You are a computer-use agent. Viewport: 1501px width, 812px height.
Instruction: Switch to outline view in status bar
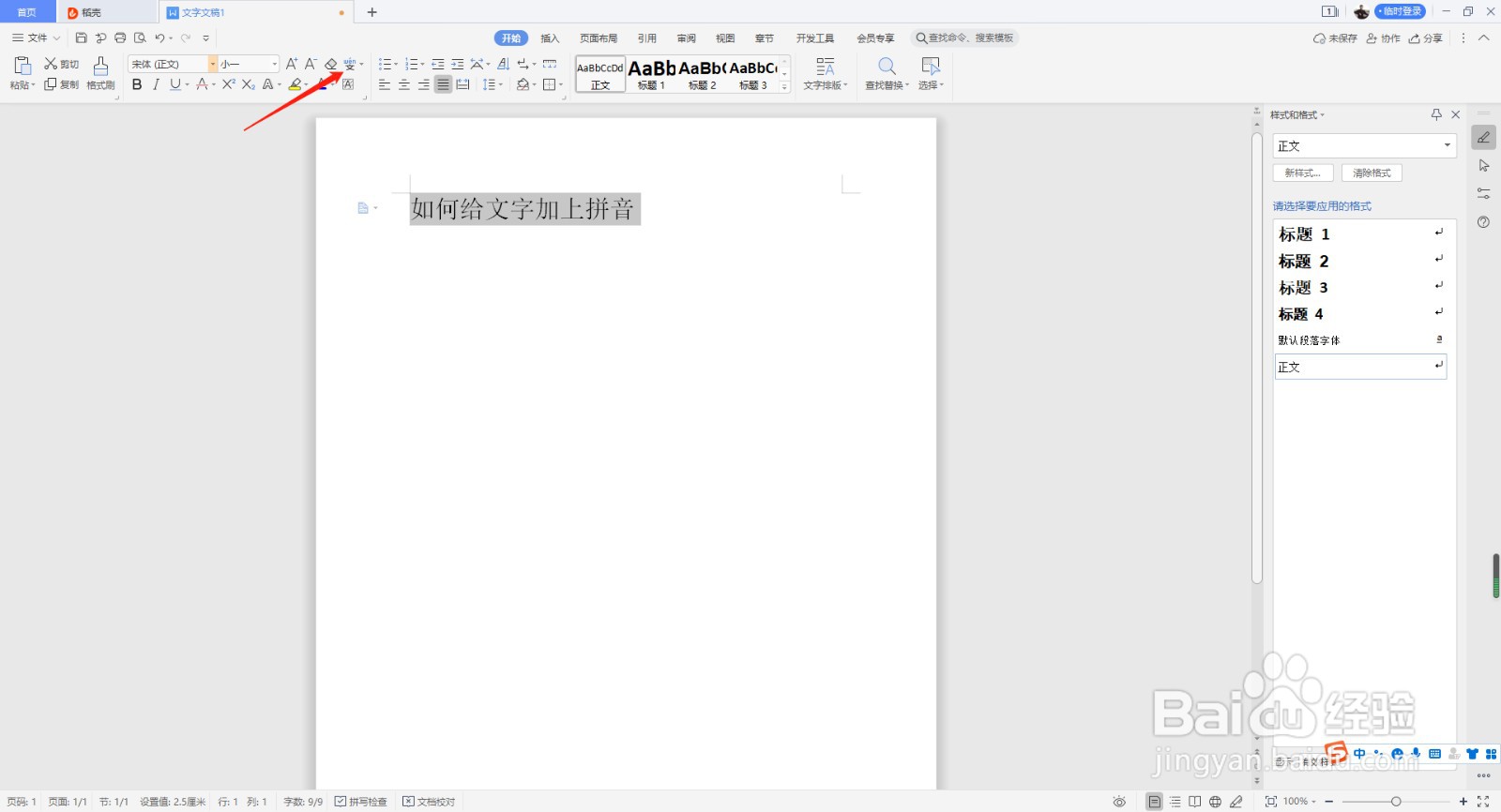pos(1175,802)
